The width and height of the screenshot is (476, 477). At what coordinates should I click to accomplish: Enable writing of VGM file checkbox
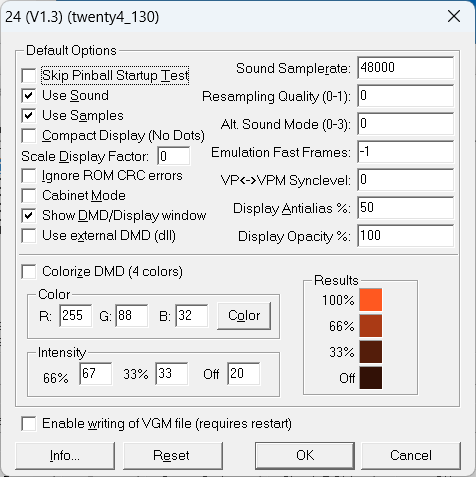(29, 424)
